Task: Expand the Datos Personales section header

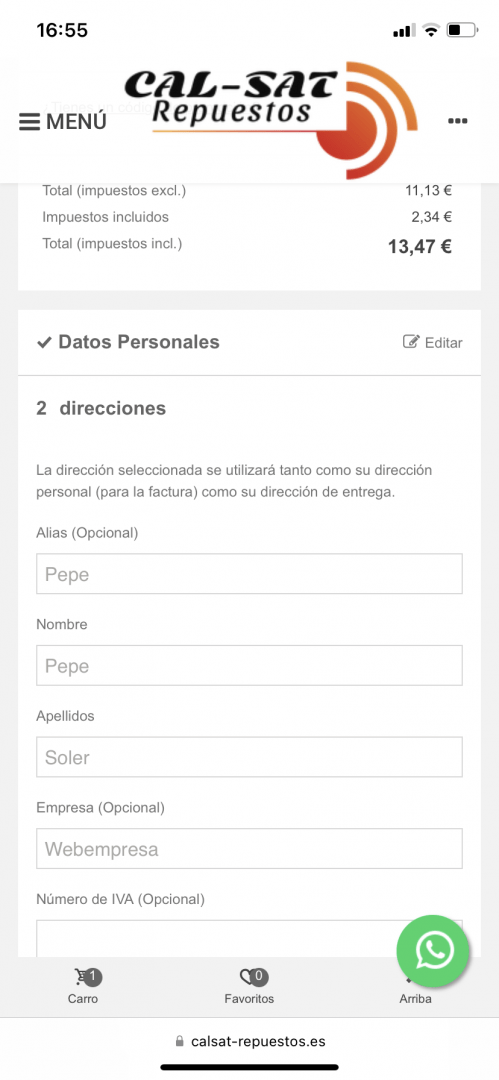Action: [x=250, y=342]
